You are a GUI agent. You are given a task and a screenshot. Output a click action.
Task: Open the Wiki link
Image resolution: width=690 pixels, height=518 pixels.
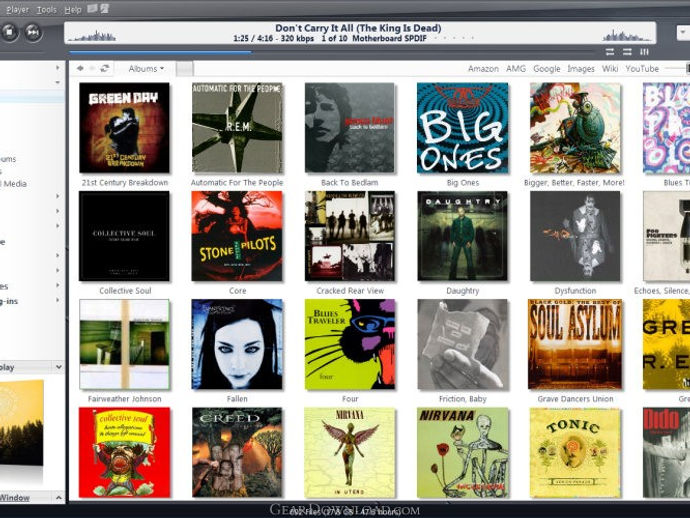pos(610,69)
